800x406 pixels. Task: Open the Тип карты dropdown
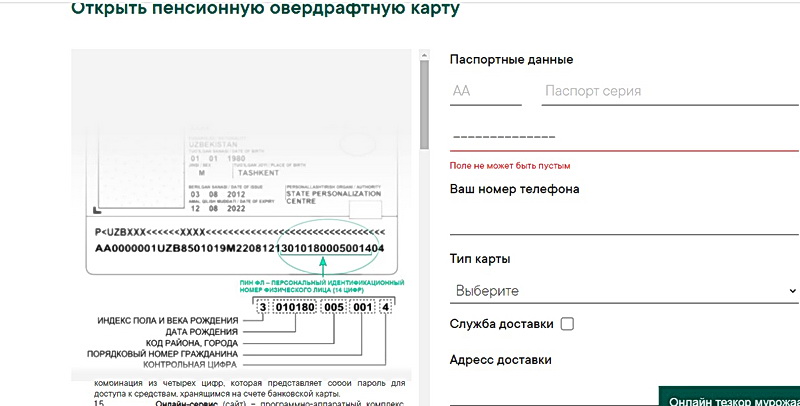click(x=624, y=291)
